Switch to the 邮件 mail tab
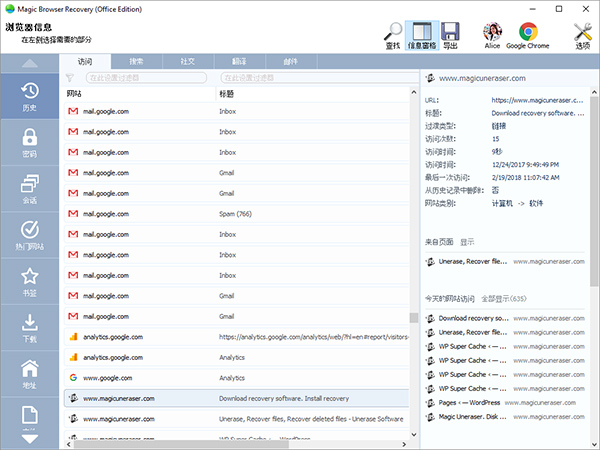 click(x=291, y=62)
